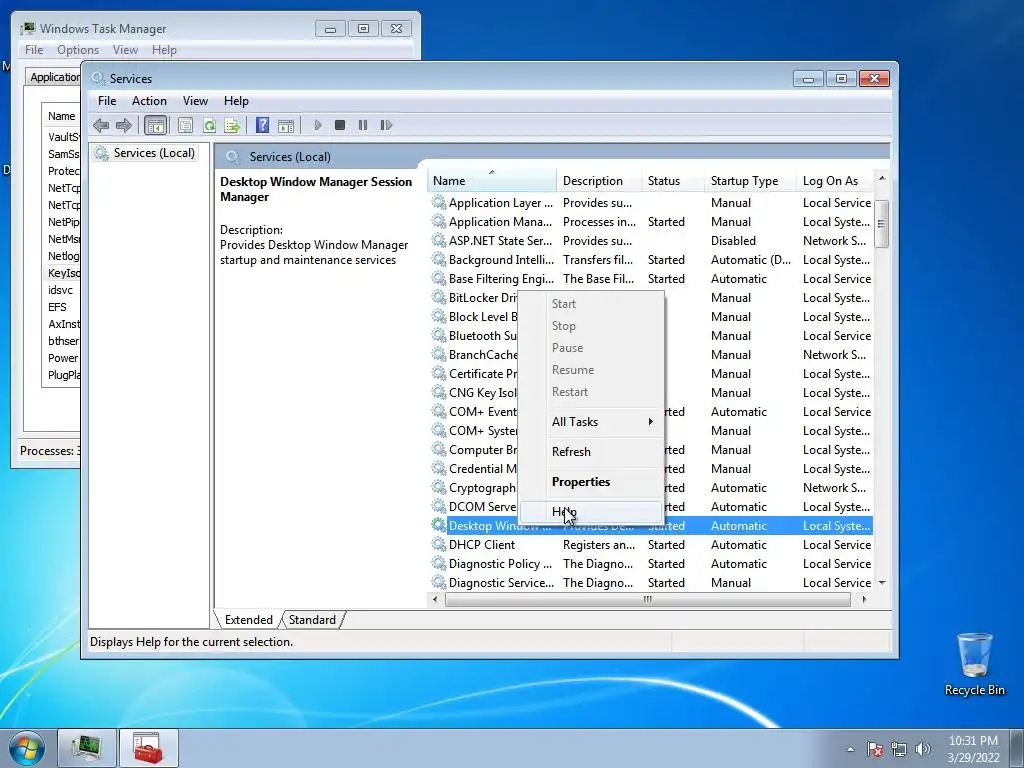Select idsvc entry in Task Manager list
Viewport: 1024px width, 768px height.
pyautogui.click(x=61, y=289)
